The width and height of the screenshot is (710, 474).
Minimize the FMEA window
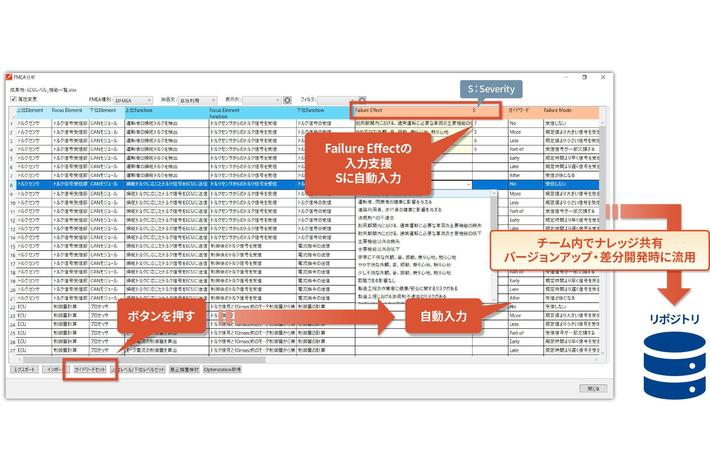coord(566,77)
